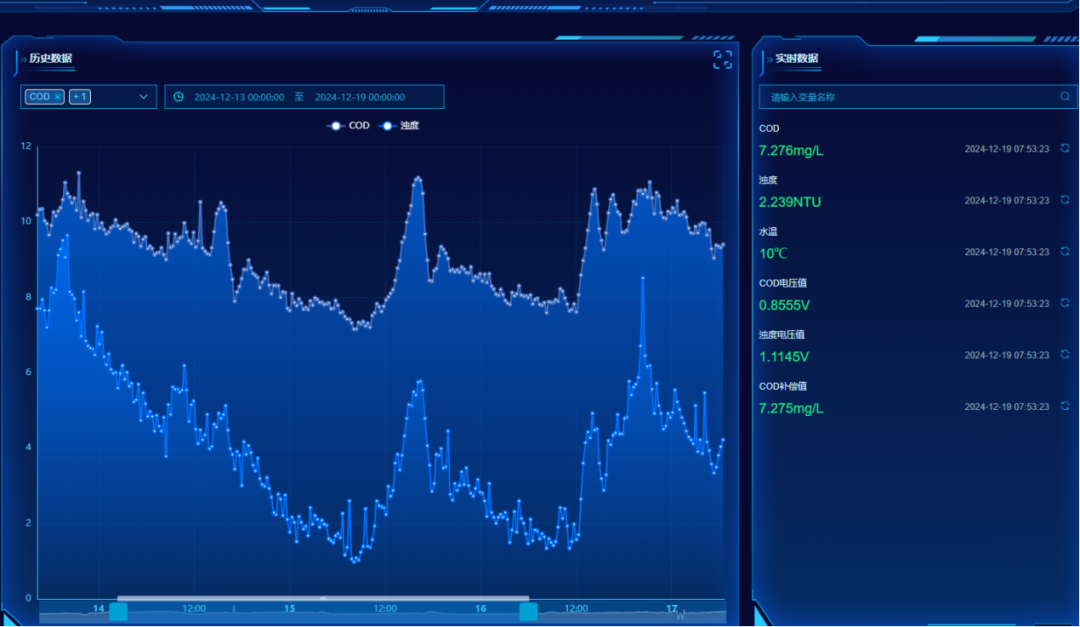Screen dimensions: 1080x627
Task: Refresh the 浊度 real-time reading
Action: [1065, 200]
